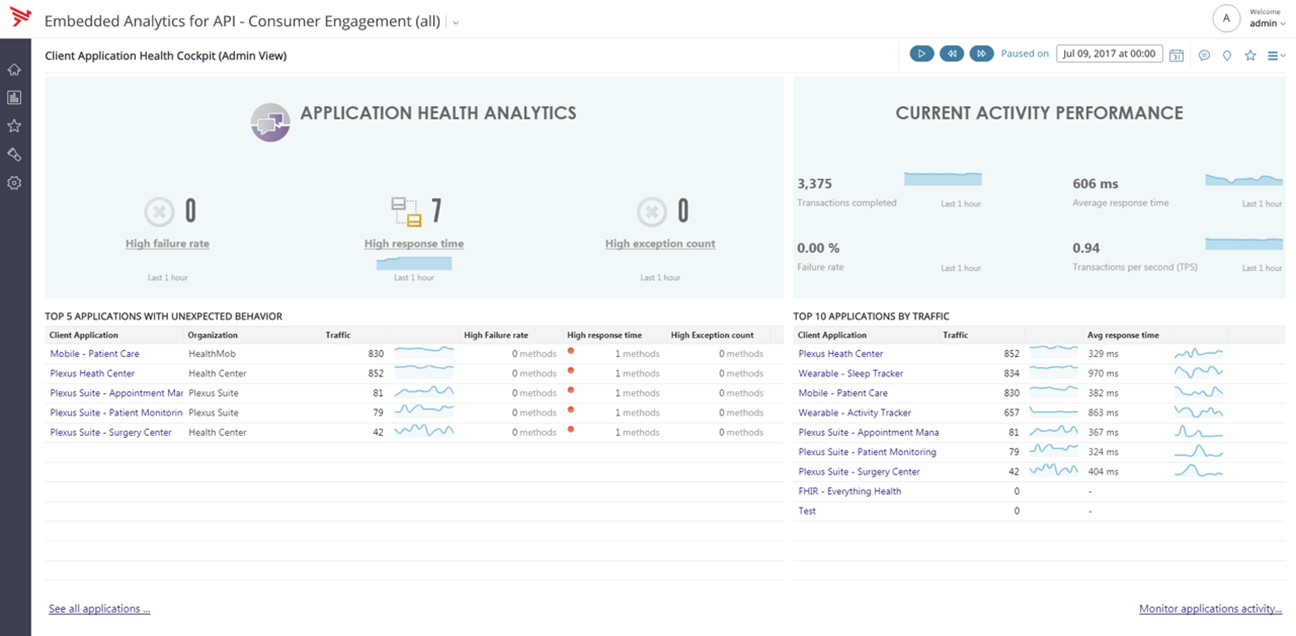Open Monitor applications activity
The width and height of the screenshot is (1296, 636).
click(x=1210, y=608)
